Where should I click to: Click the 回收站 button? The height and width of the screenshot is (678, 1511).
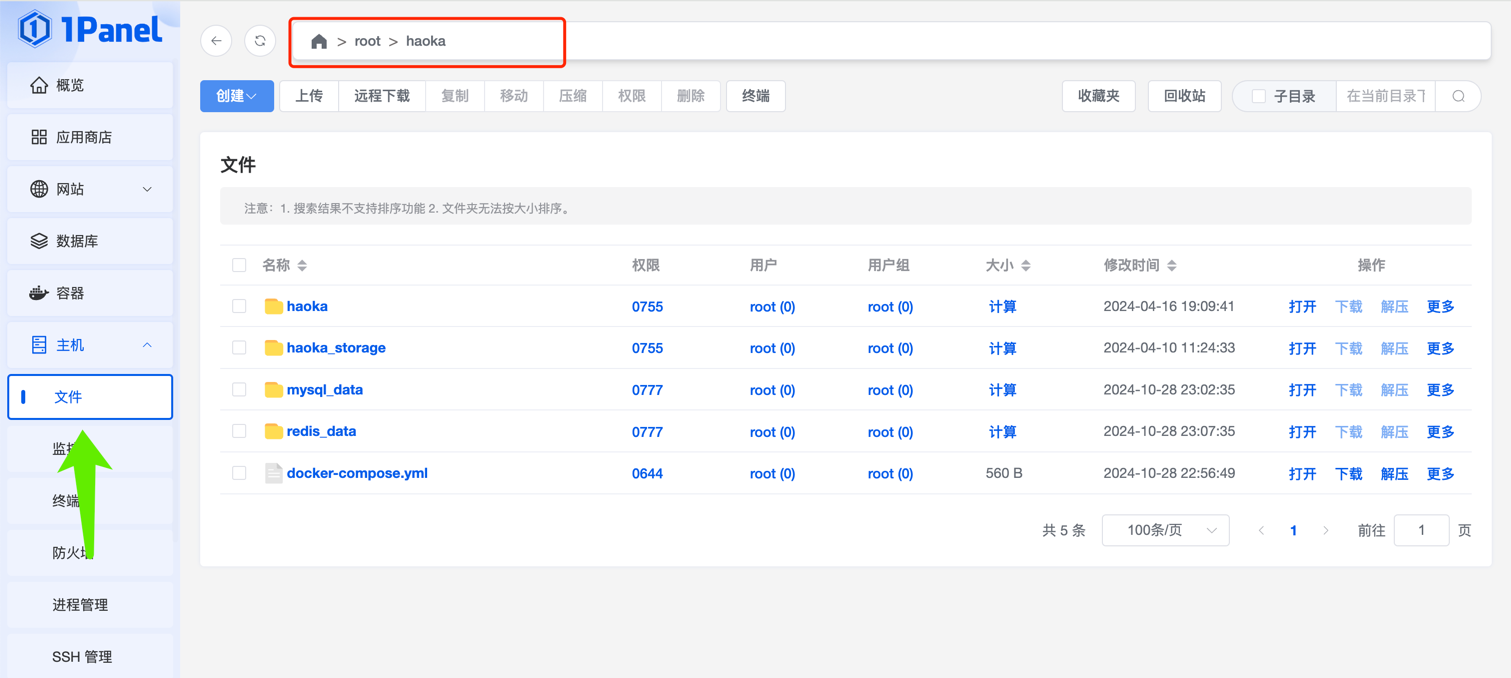[x=1184, y=96]
